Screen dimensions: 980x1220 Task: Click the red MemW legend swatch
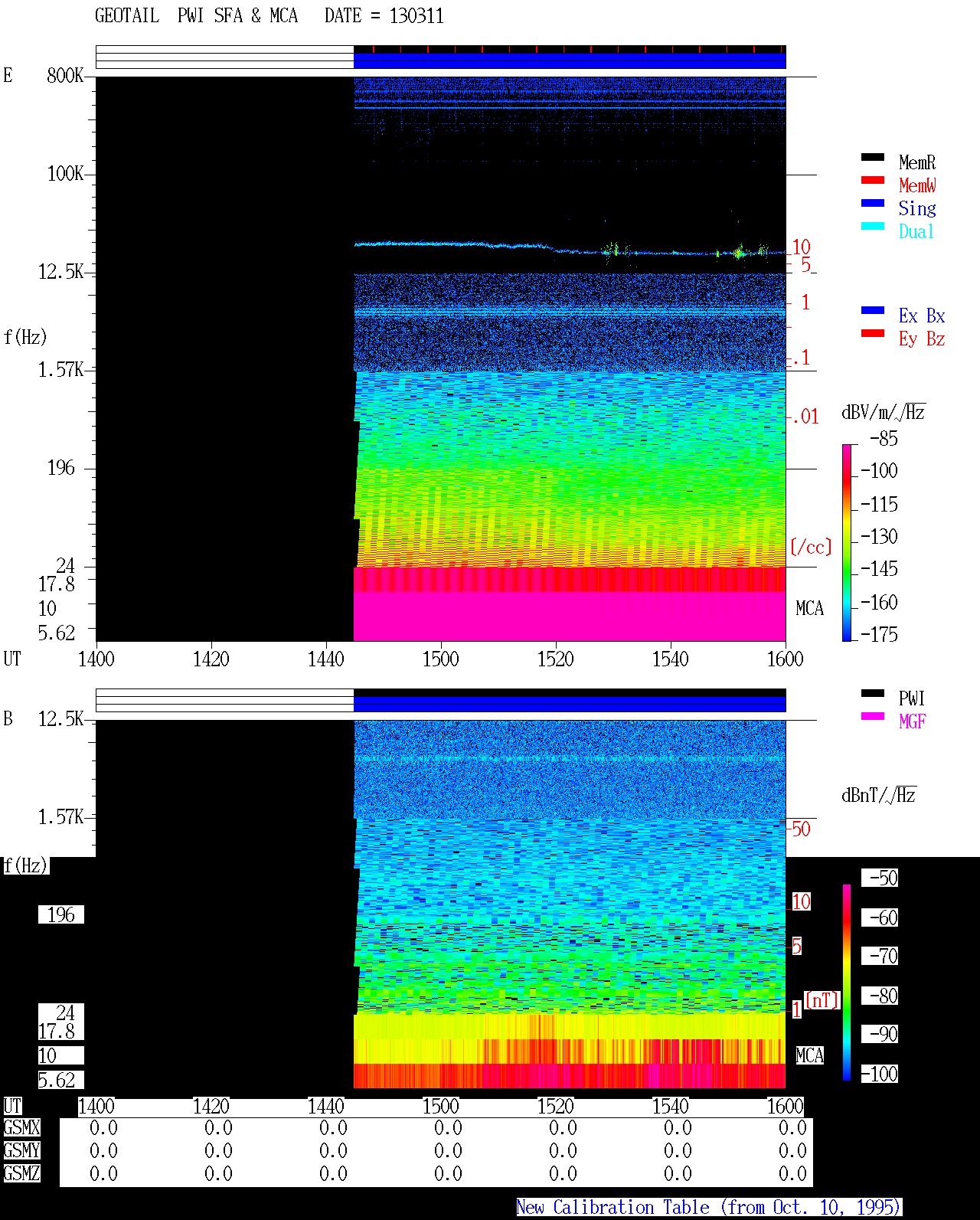pyautogui.click(x=873, y=180)
